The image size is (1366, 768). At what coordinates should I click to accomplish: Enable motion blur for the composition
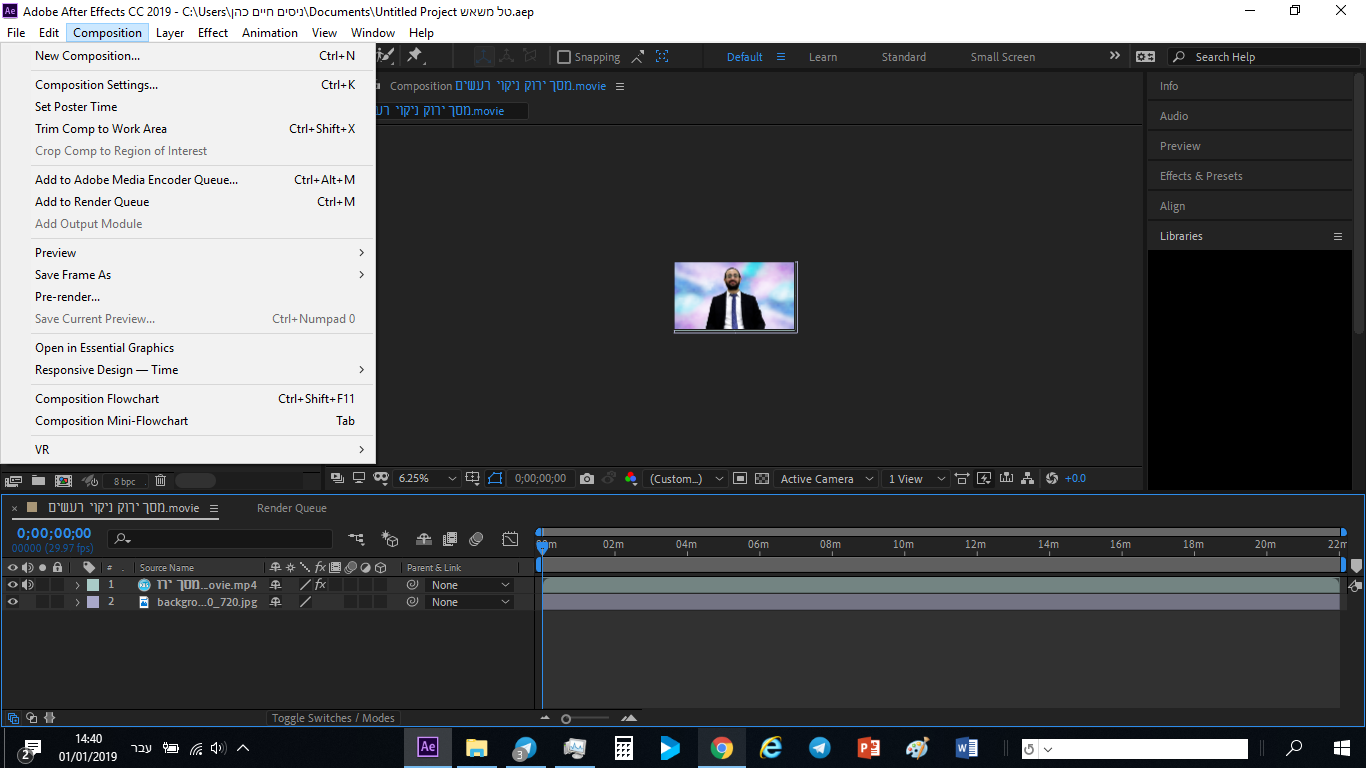pos(477,539)
